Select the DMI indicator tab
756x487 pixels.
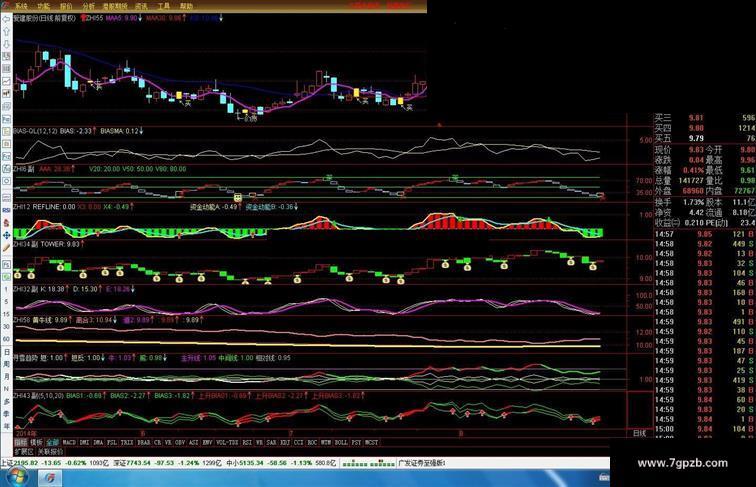point(84,442)
